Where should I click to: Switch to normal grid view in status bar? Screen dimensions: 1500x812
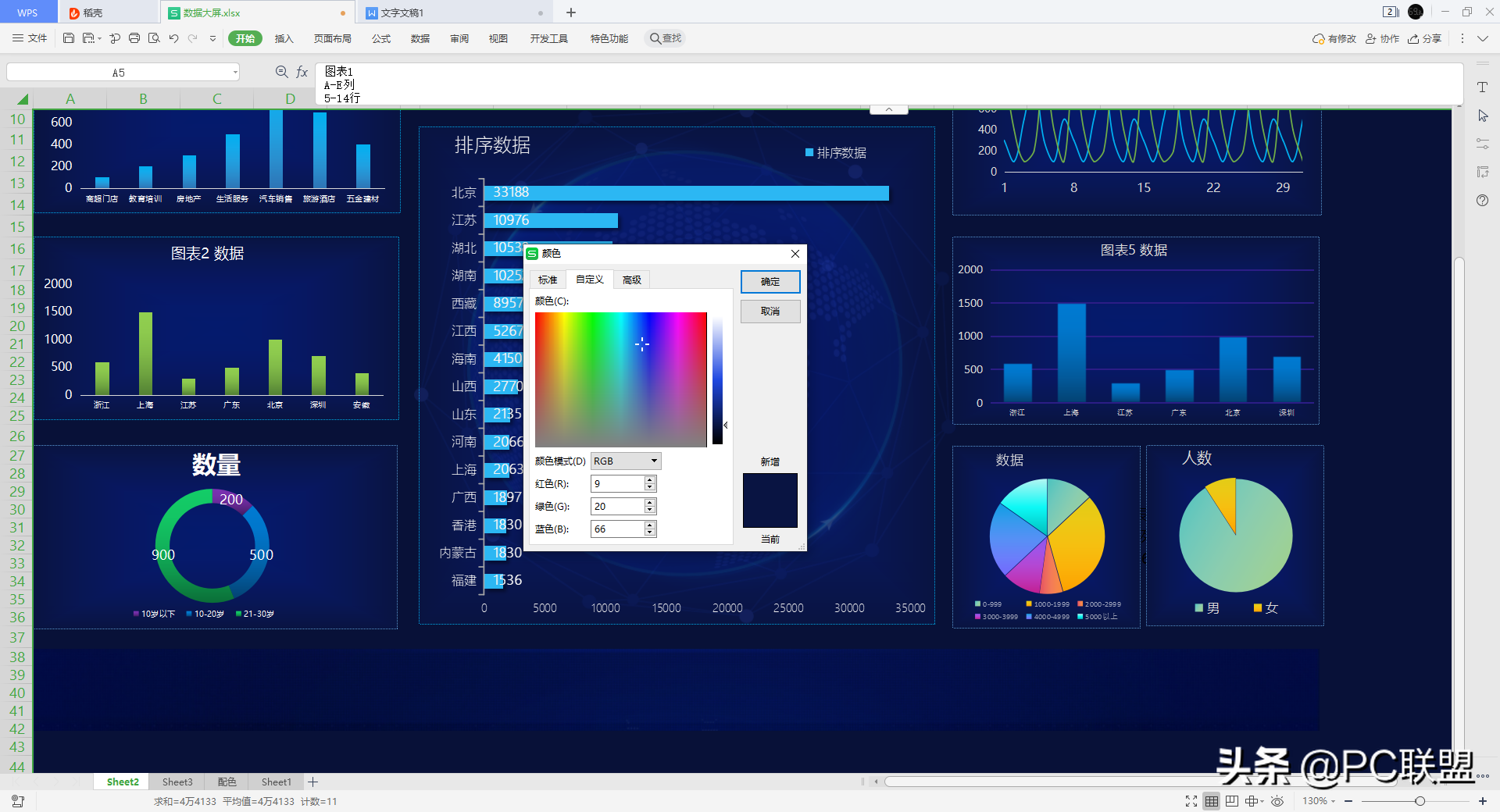tap(1212, 801)
